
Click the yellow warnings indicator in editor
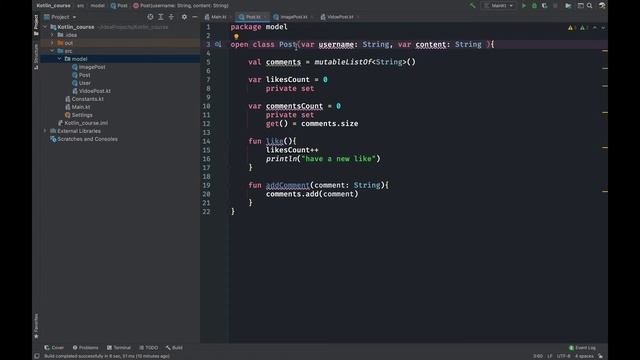point(572,28)
